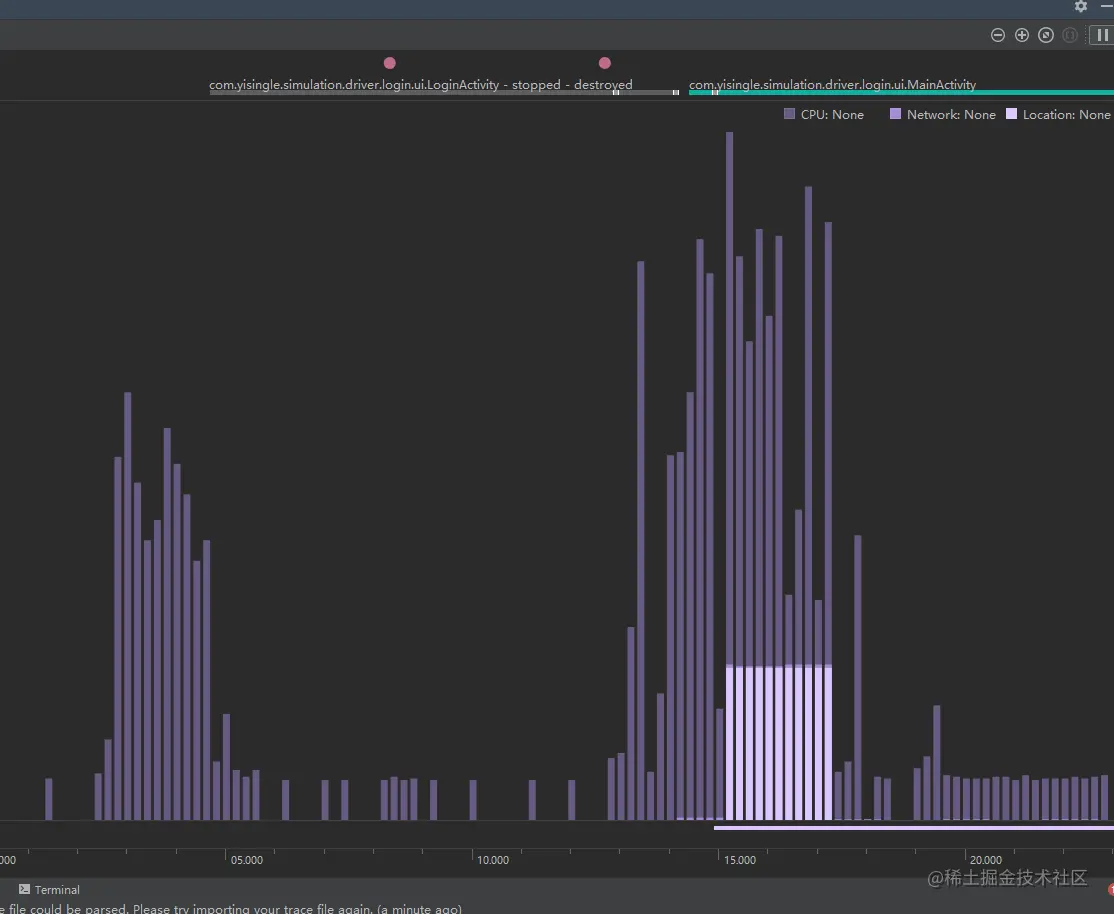Pause the live profiler session
The image size is (1114, 914).
click(1102, 35)
